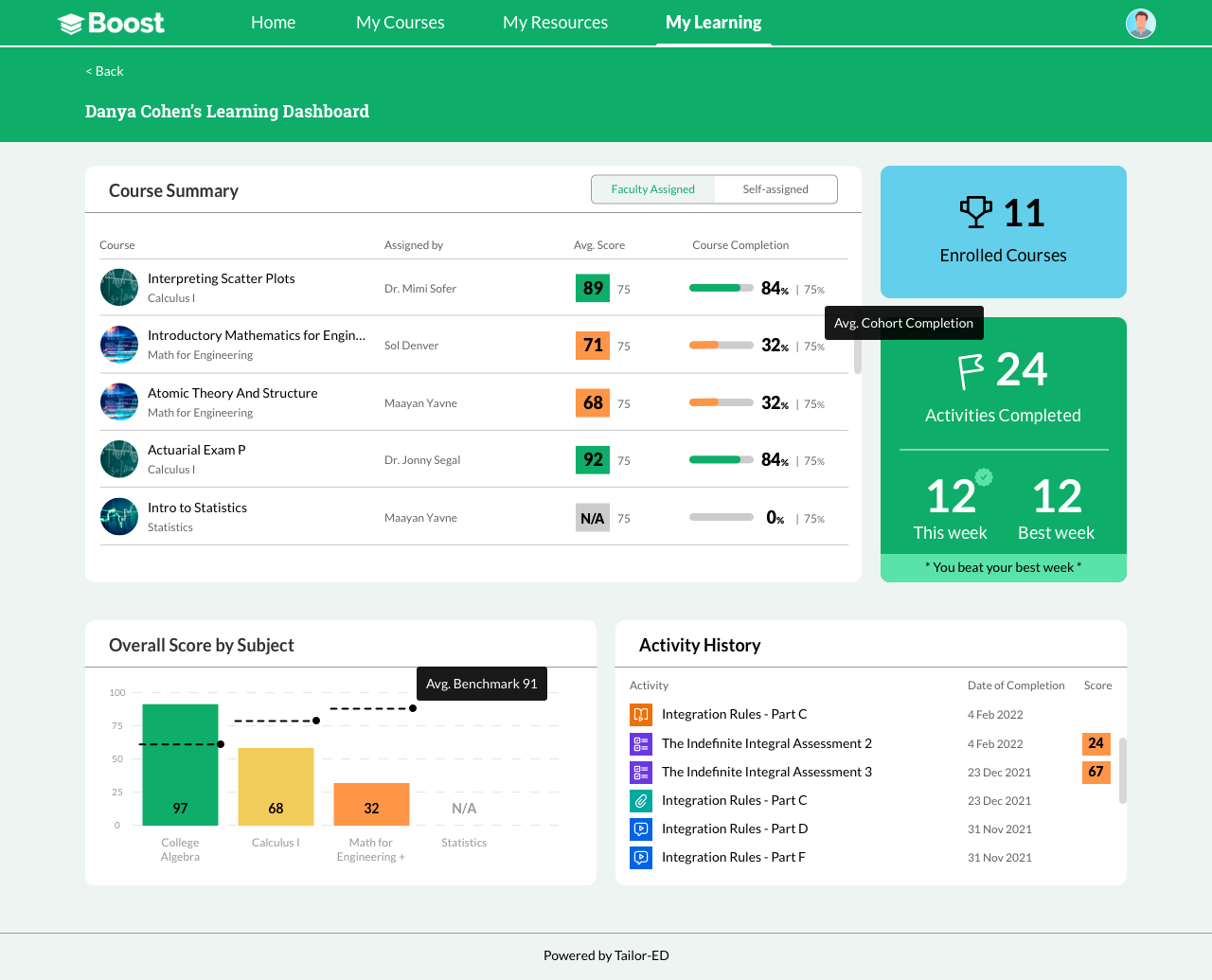Click the Boost logo icon
This screenshot has height=980, width=1212.
click(x=71, y=24)
